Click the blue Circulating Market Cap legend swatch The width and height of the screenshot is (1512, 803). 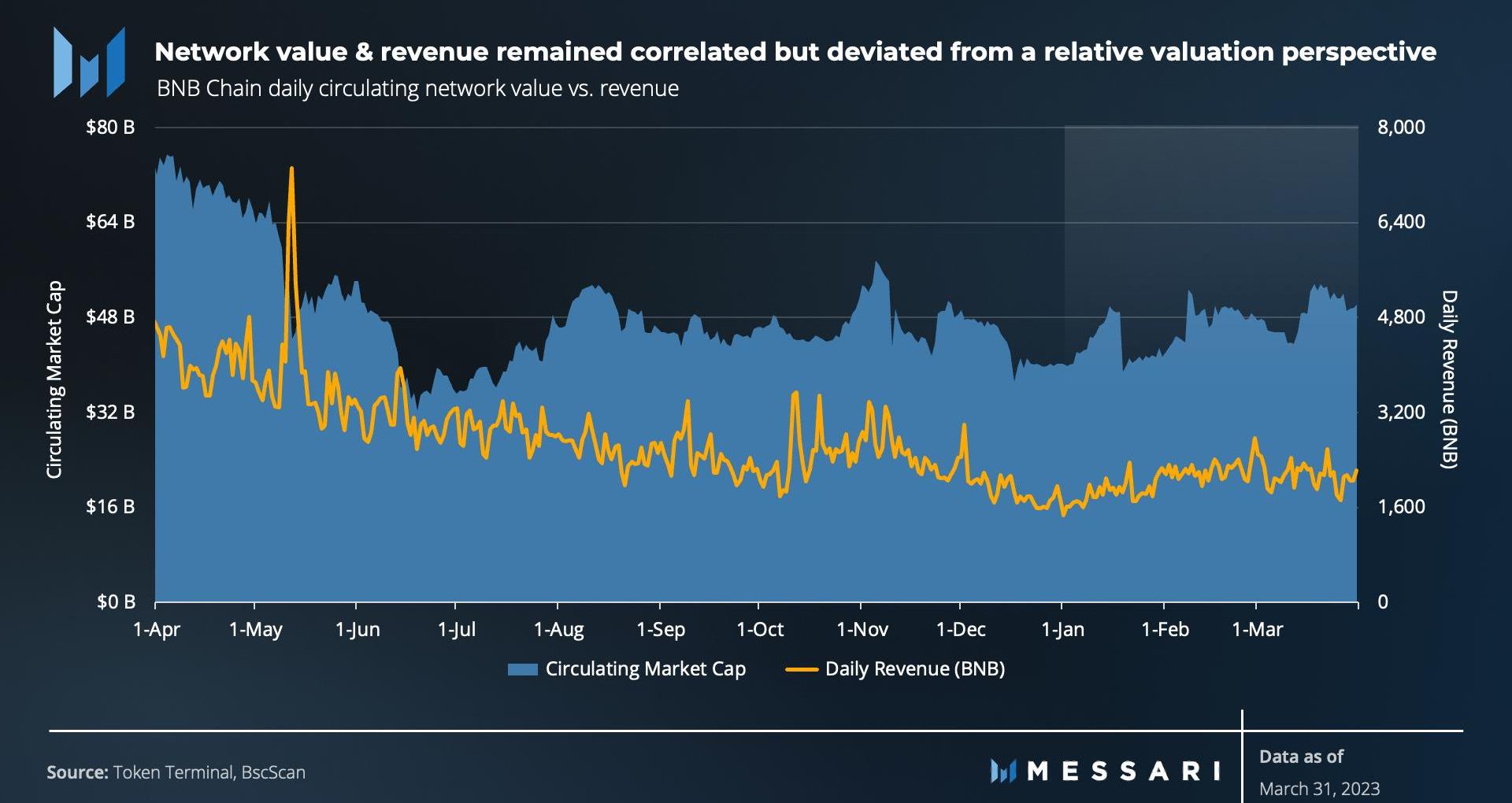pos(522,669)
